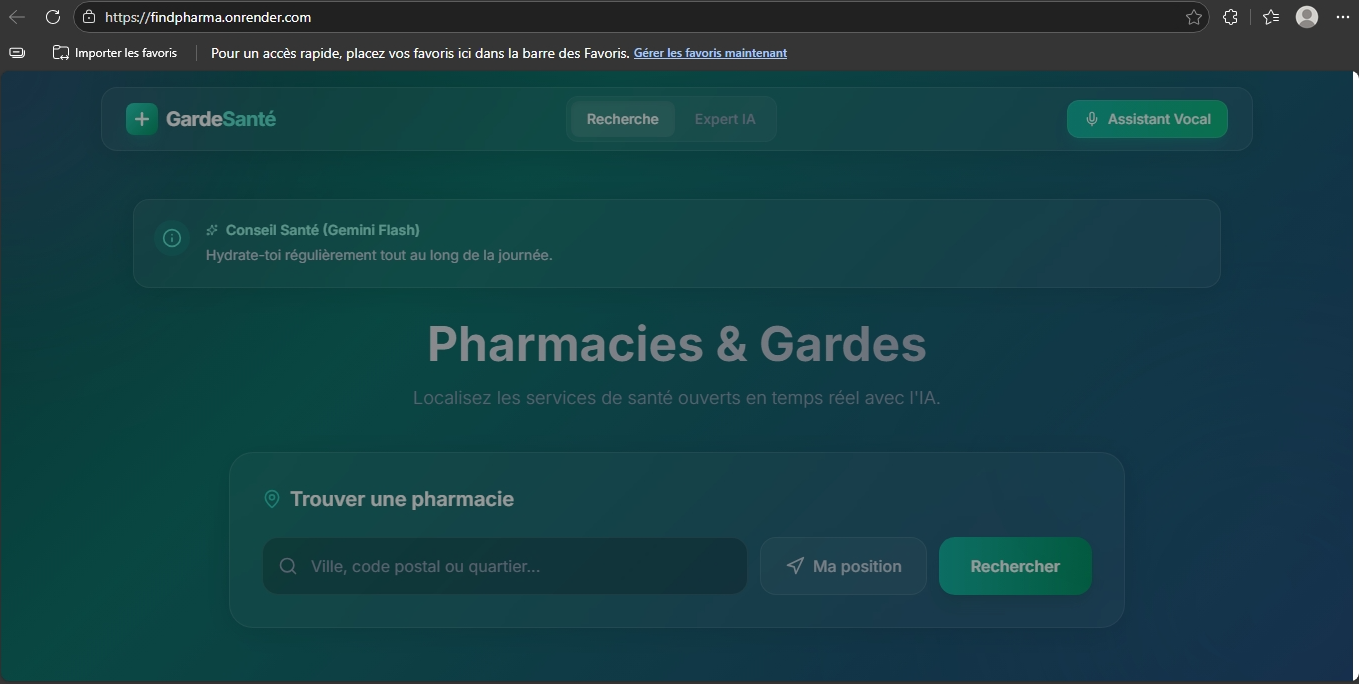Click the page scrollbar on the right
Viewport: 1359px width, 684px height.
point(1353,300)
